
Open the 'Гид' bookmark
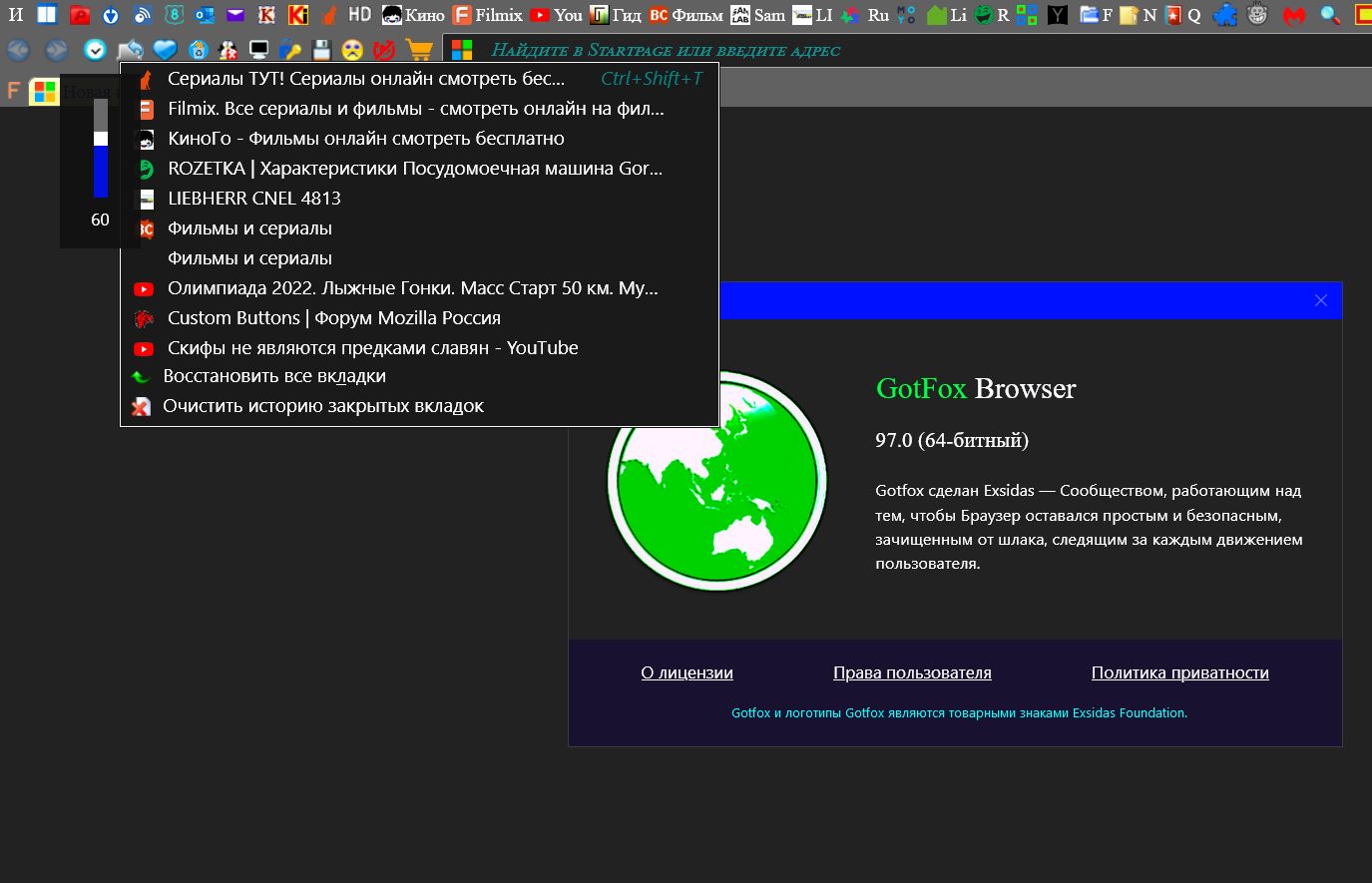click(x=615, y=15)
